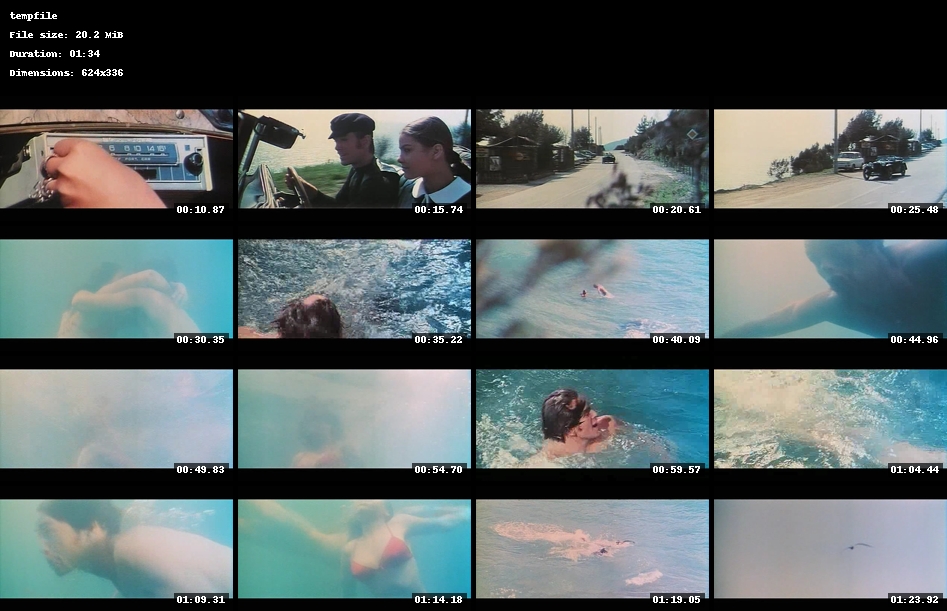Screen dimensions: 947x611
Task: Select the thumbnail at 00:15.74
Action: click(355, 159)
